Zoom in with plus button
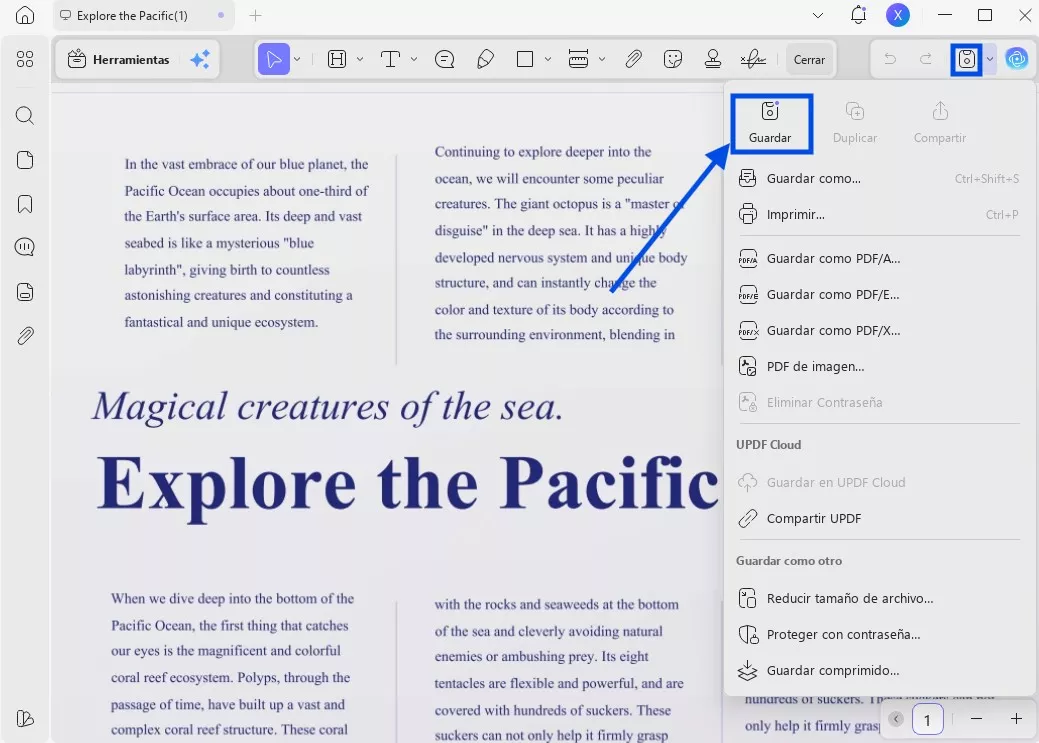This screenshot has height=743, width=1039. tap(1016, 718)
